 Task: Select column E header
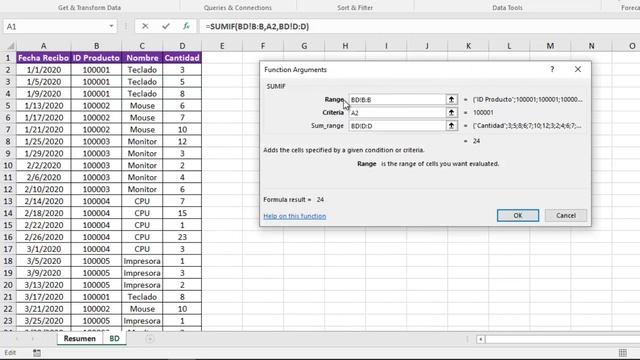coord(222,46)
